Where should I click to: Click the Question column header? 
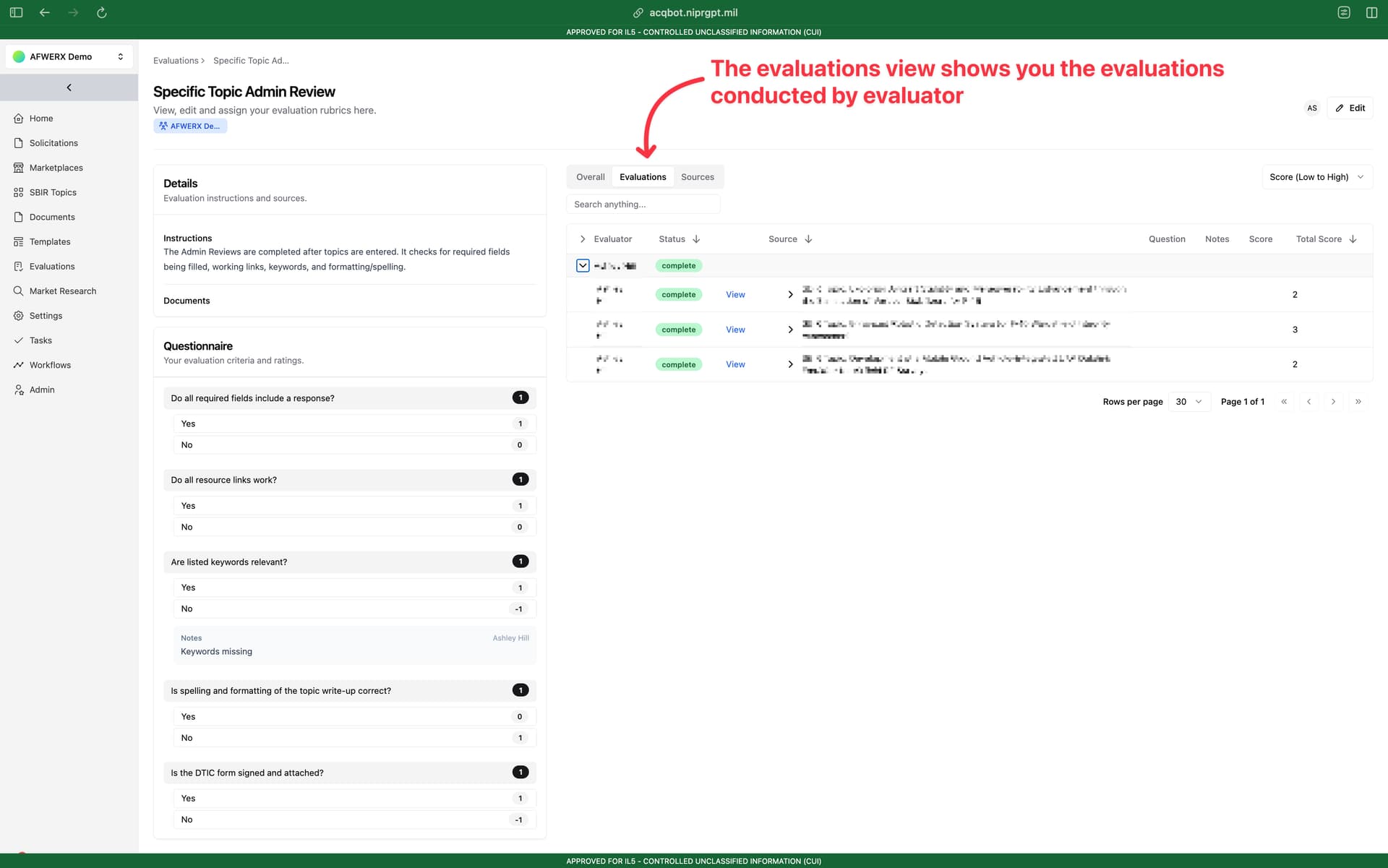[1167, 239]
